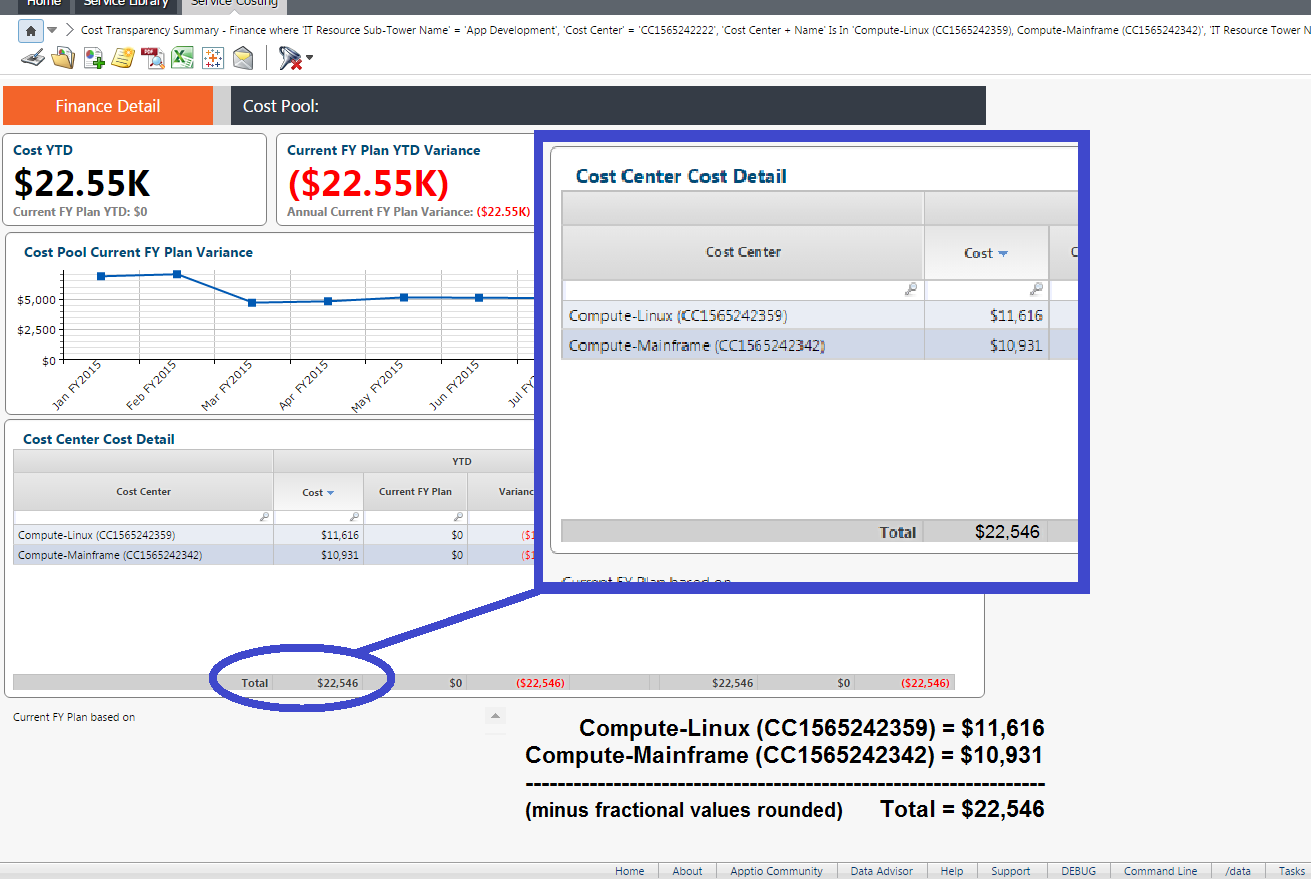The width and height of the screenshot is (1311, 879).
Task: Select the Finance Detail tab
Action: click(108, 106)
